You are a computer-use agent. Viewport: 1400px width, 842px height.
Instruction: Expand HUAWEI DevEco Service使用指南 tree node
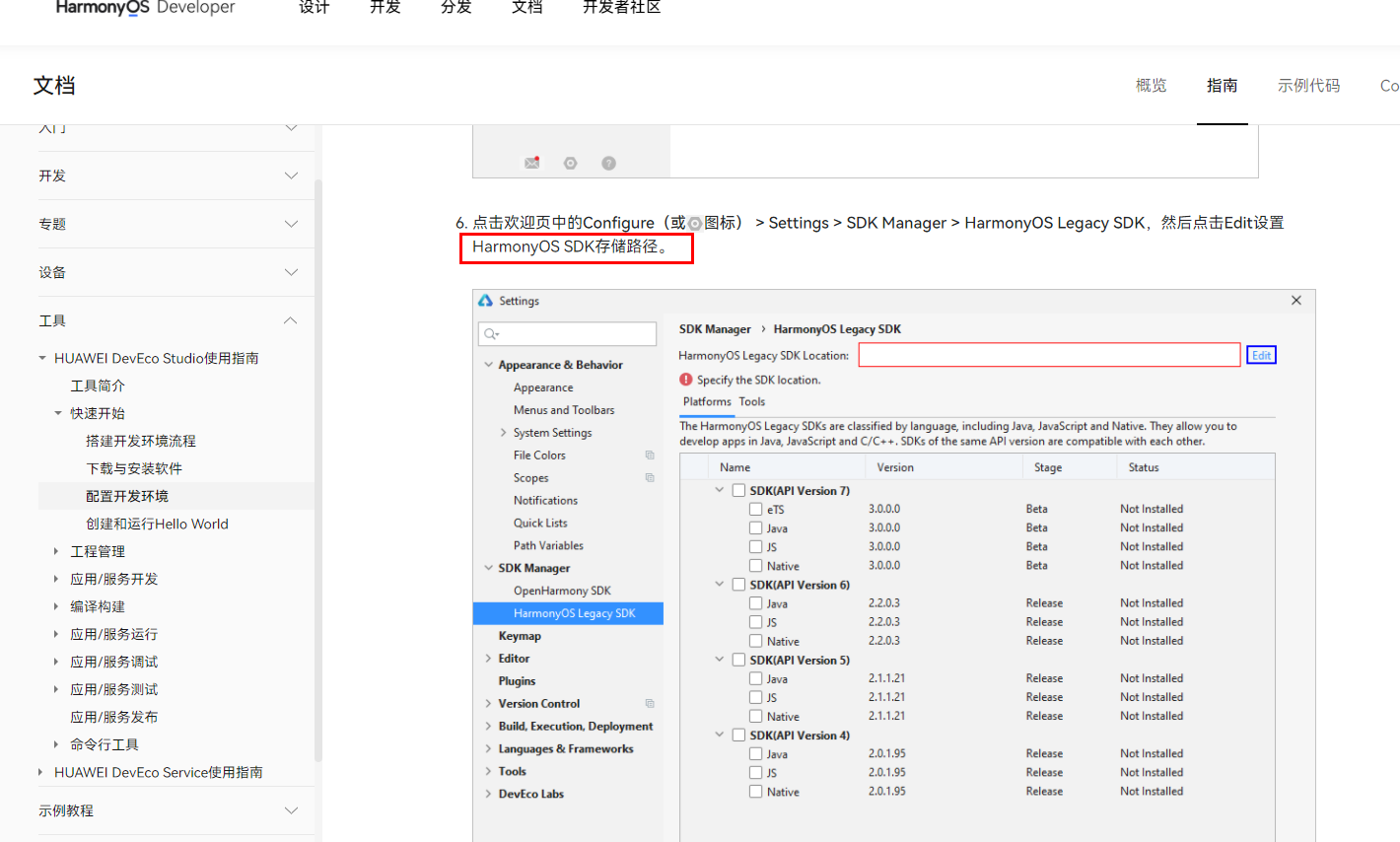coord(40,772)
